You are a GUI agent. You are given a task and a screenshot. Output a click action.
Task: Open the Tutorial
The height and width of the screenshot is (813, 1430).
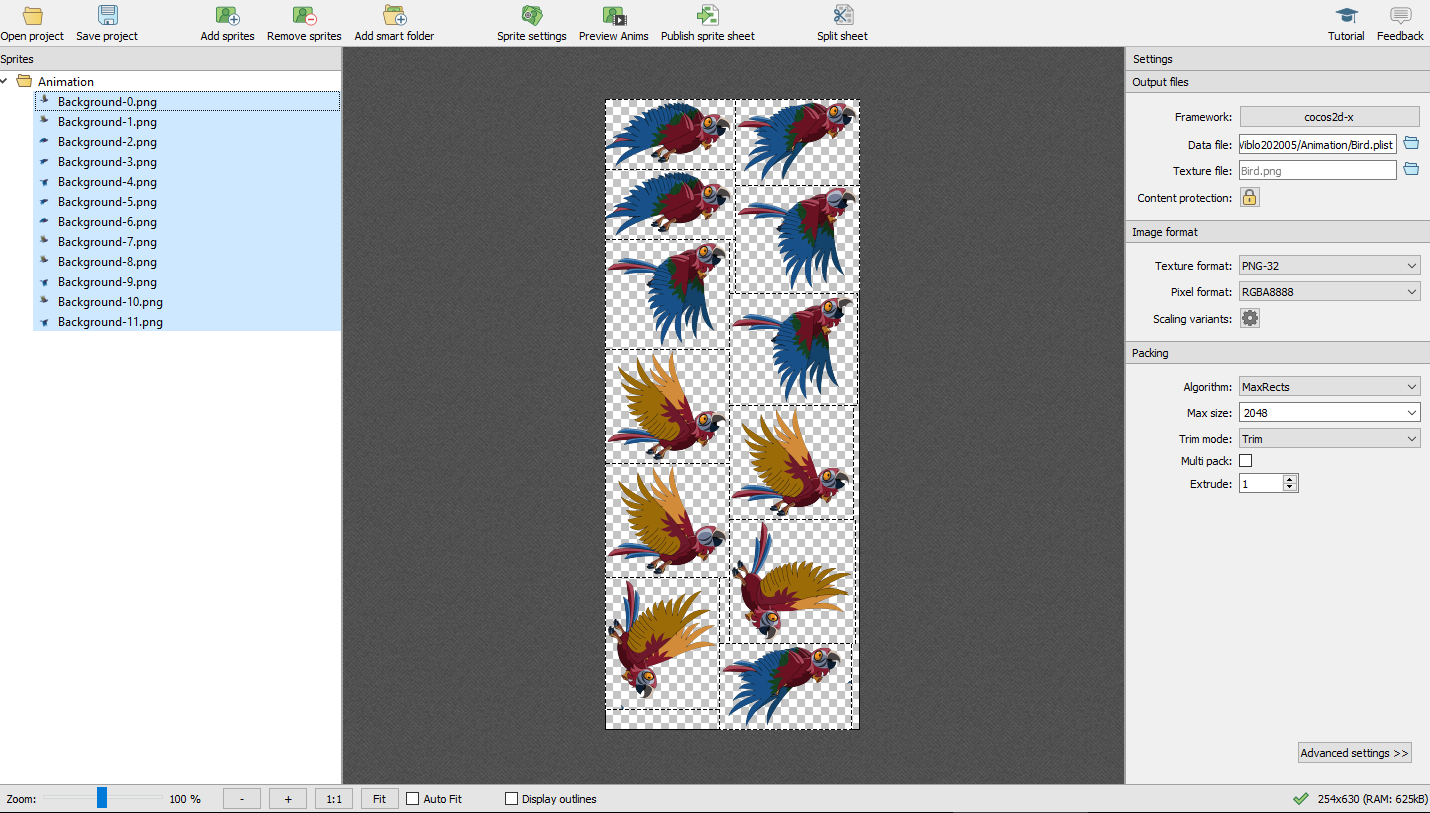[1346, 23]
